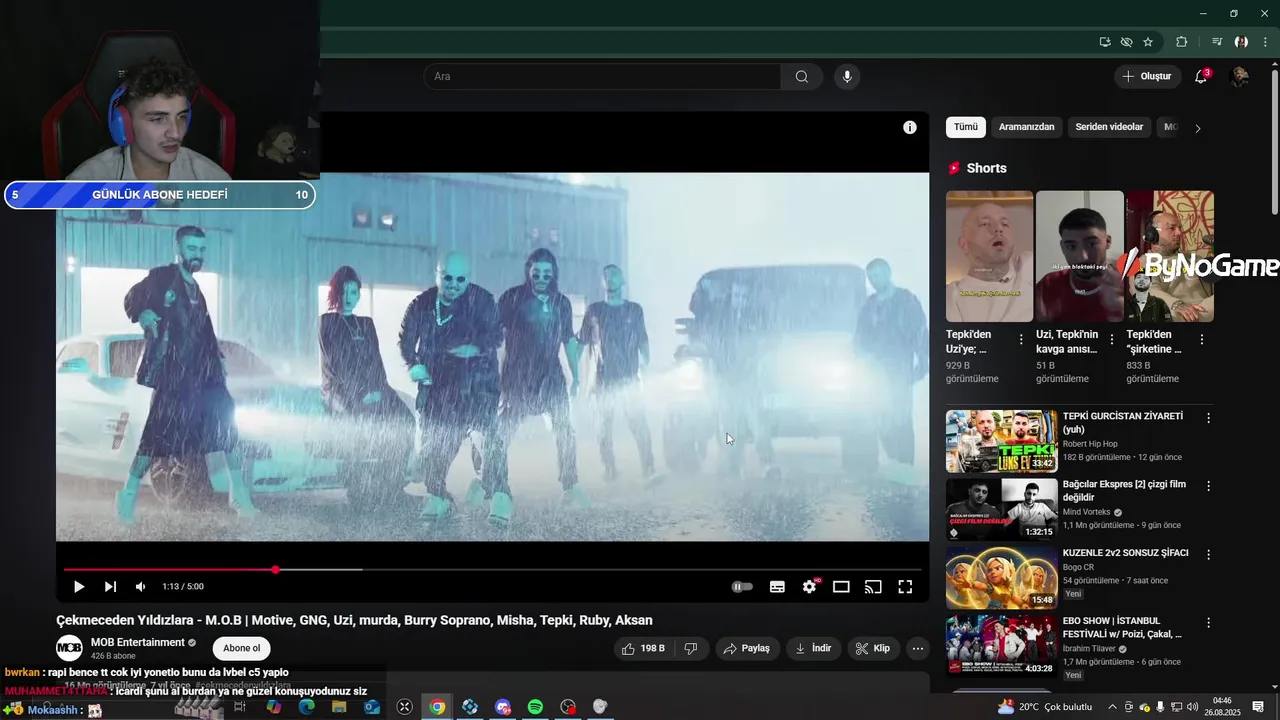Select the Seriden videolar filter chip
This screenshot has width=1280, height=720.
(1109, 127)
